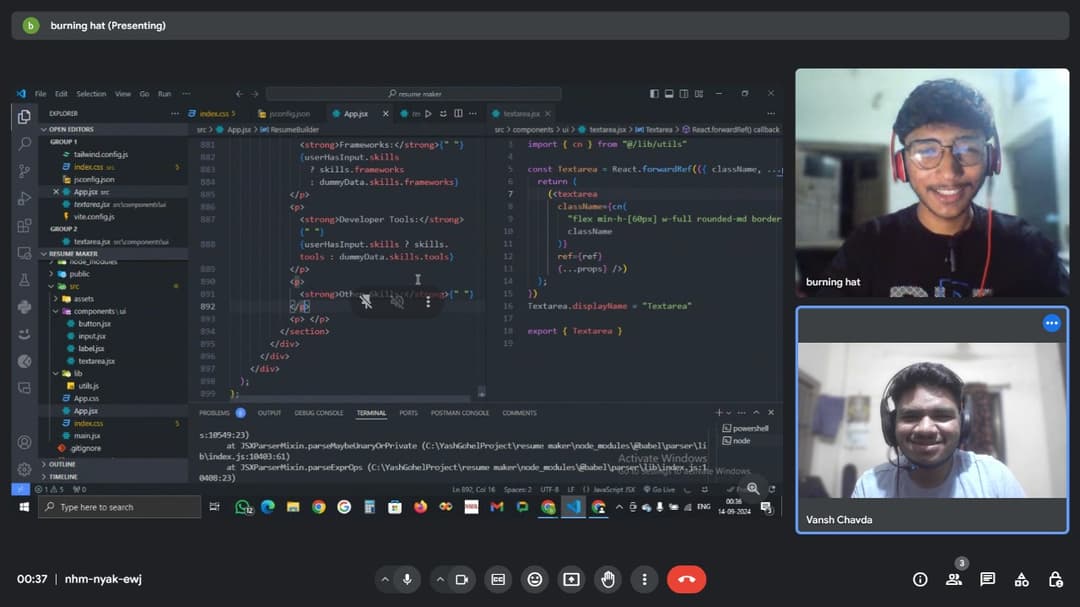Open host controls lock icon
Screen dimensions: 1080x607
[x=1055, y=579]
